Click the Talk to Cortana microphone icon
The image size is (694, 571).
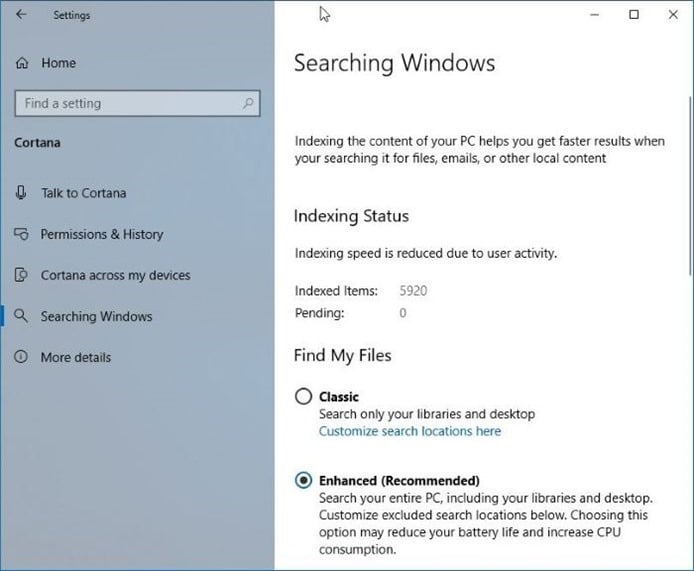21,193
